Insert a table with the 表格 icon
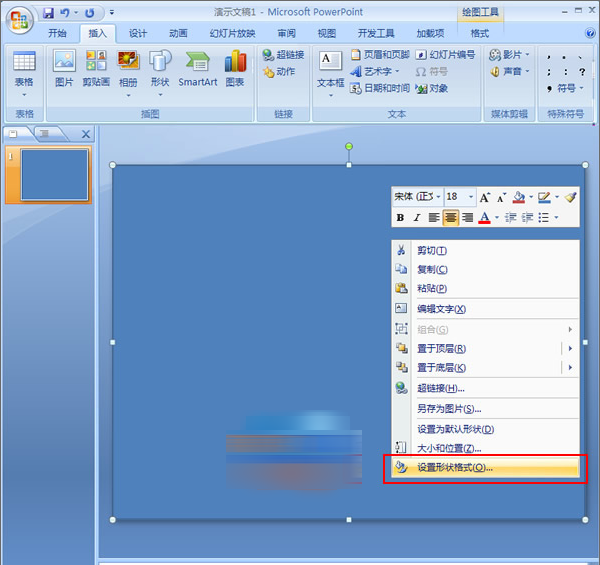This screenshot has width=600, height=565. (24, 73)
